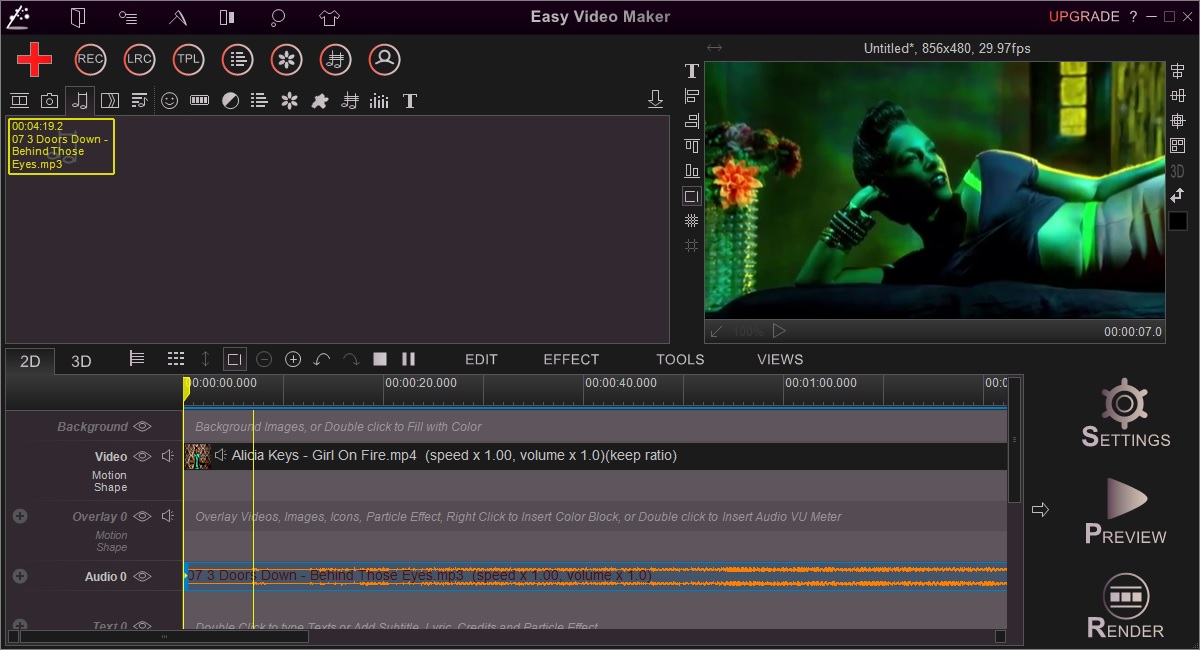Viewport: 1200px width, 650px height.
Task: Click the audio VU meter icon
Action: coord(197,100)
